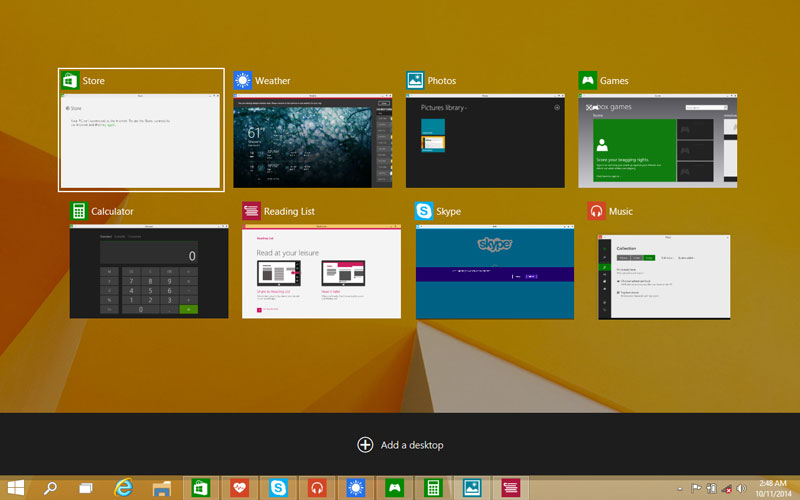Click the Skype icon above its preview
The width and height of the screenshot is (800, 500).
click(x=424, y=211)
